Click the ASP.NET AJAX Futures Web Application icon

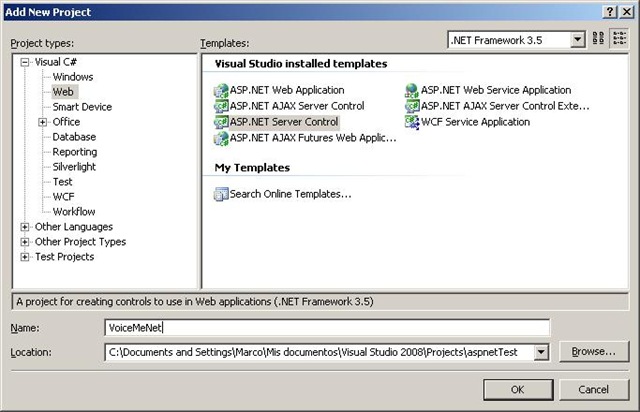221,138
